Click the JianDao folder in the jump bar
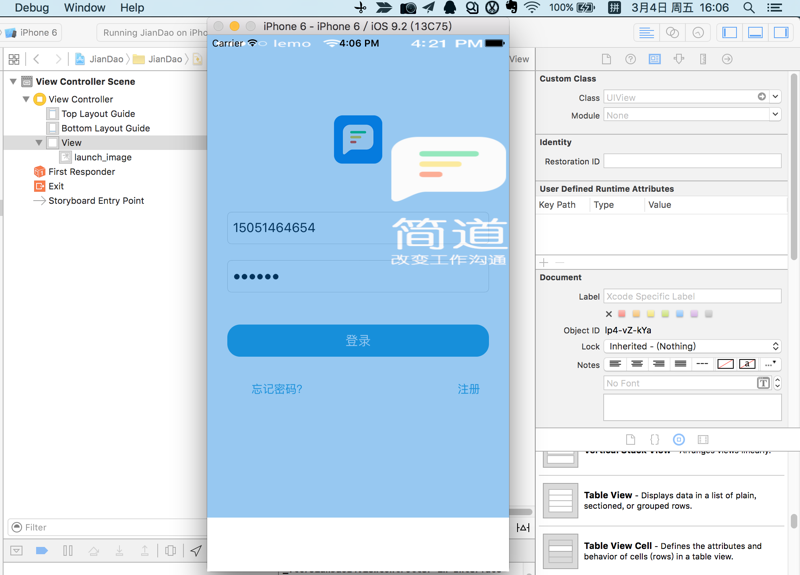 pos(158,59)
